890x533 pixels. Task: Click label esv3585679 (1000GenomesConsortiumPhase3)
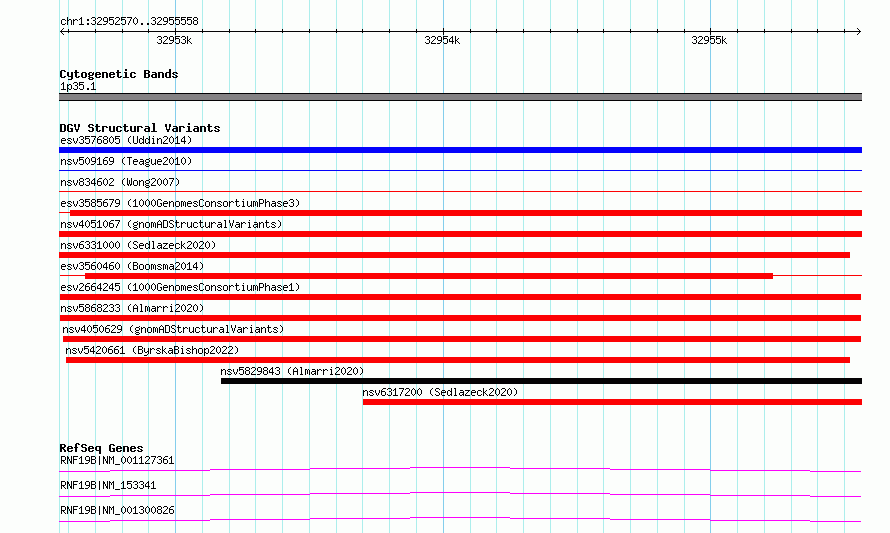coord(180,203)
